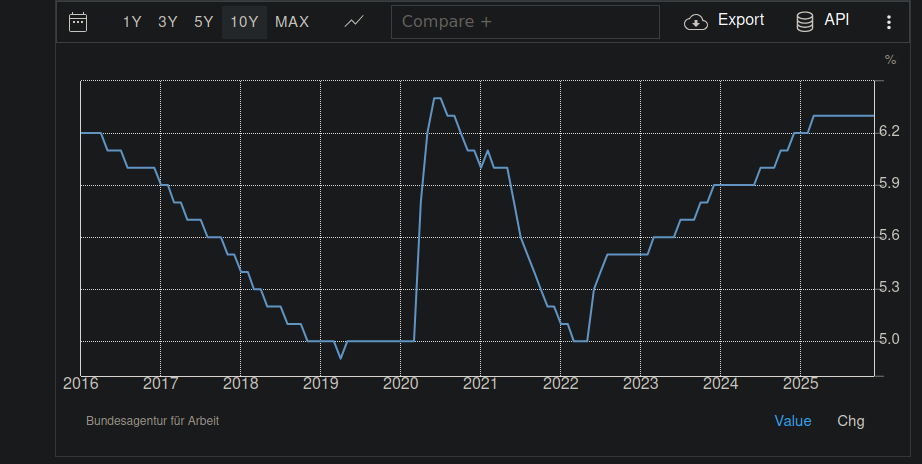Click the 6.2 label on the y-axis
922x464 pixels.
(889, 131)
